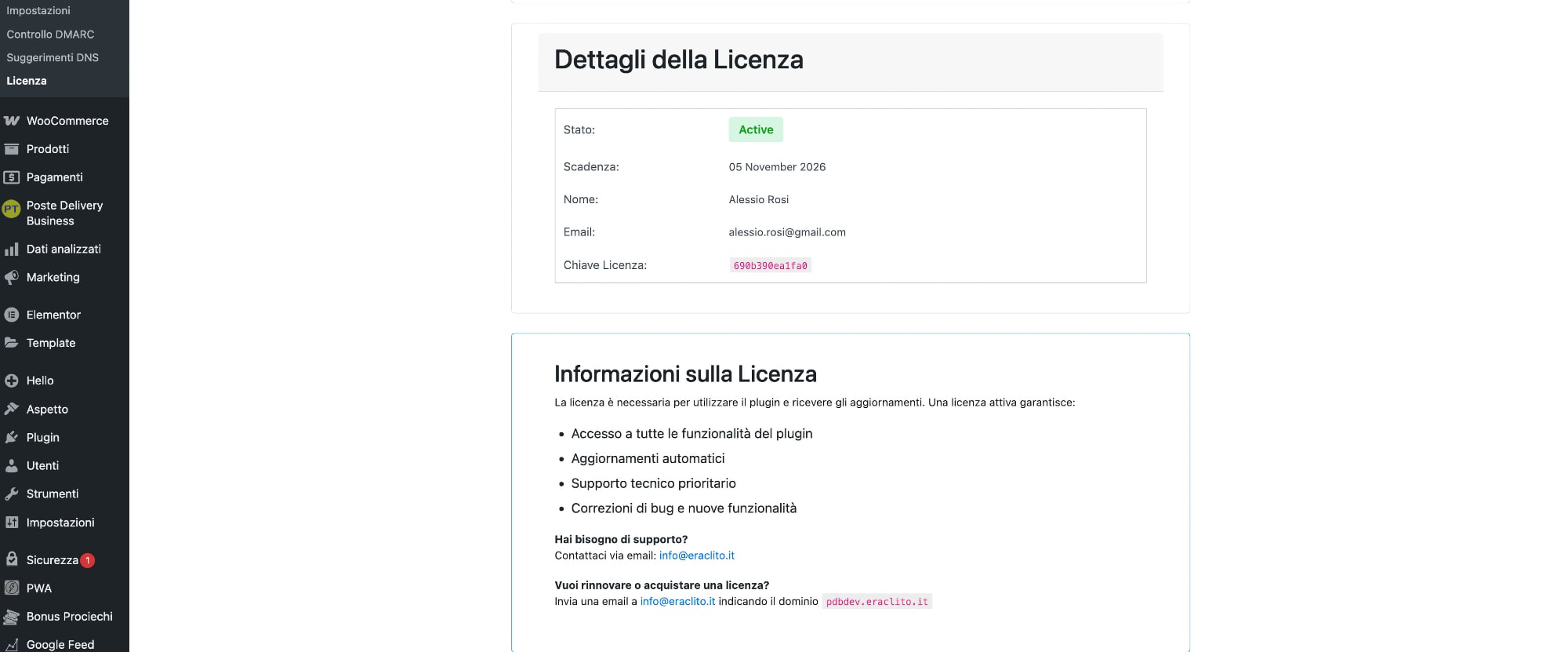Click the PWA sidebar icon

click(x=12, y=588)
